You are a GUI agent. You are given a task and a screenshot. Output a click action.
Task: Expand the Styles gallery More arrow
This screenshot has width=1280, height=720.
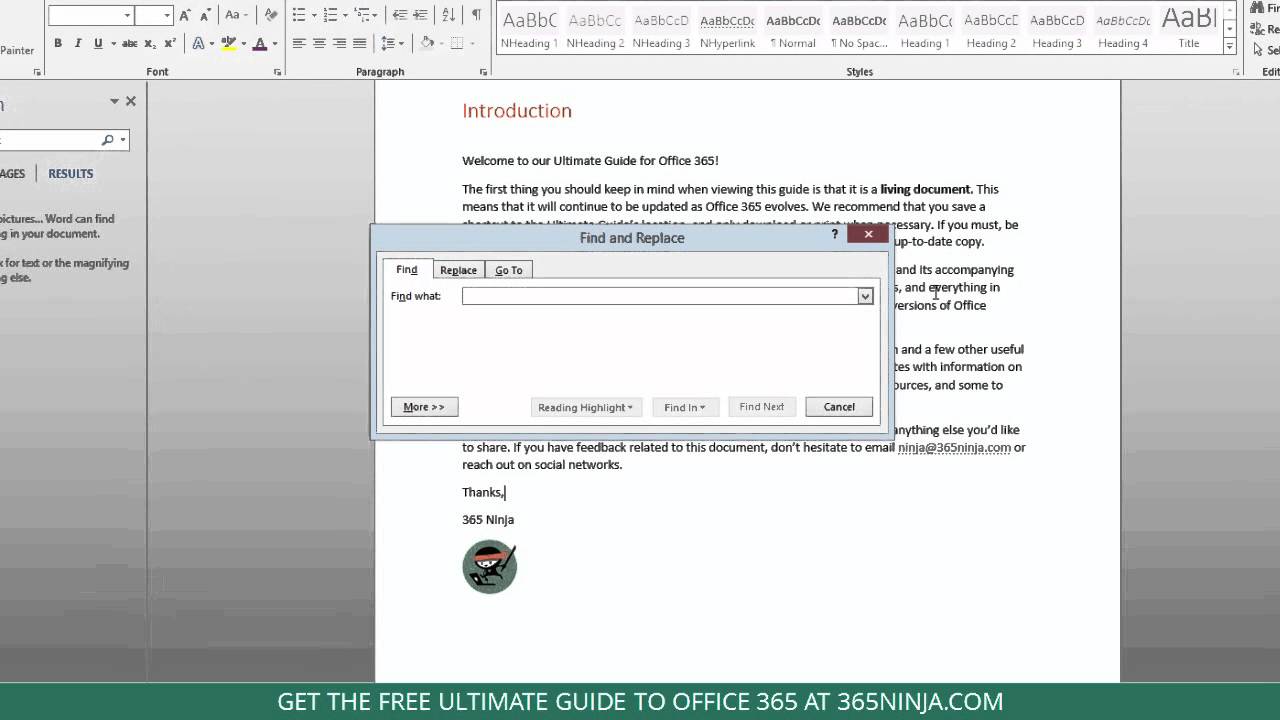coord(1230,47)
